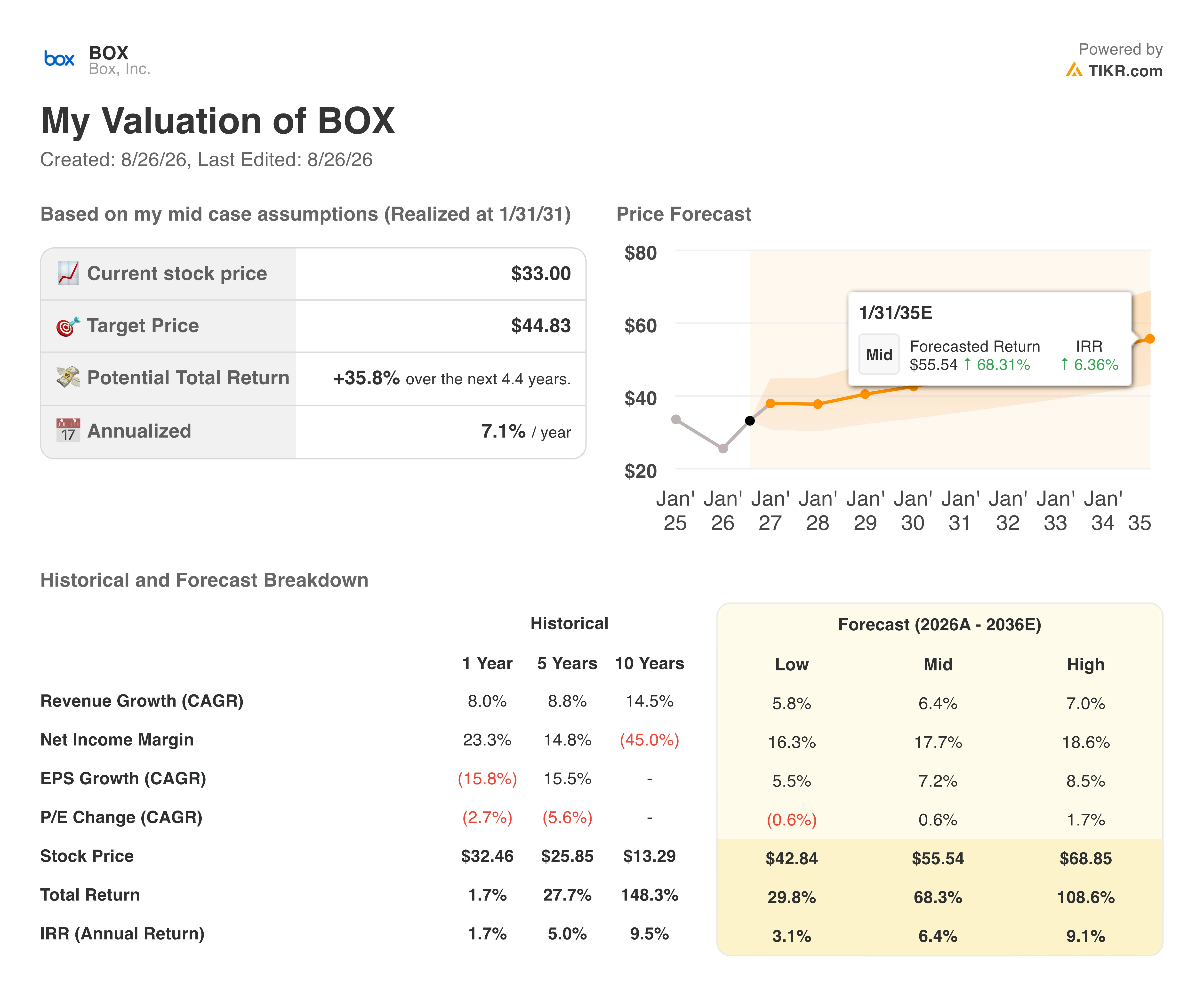Click the Total Return row label
Image resolution: width=1204 pixels, height=981 pixels.
90,895
